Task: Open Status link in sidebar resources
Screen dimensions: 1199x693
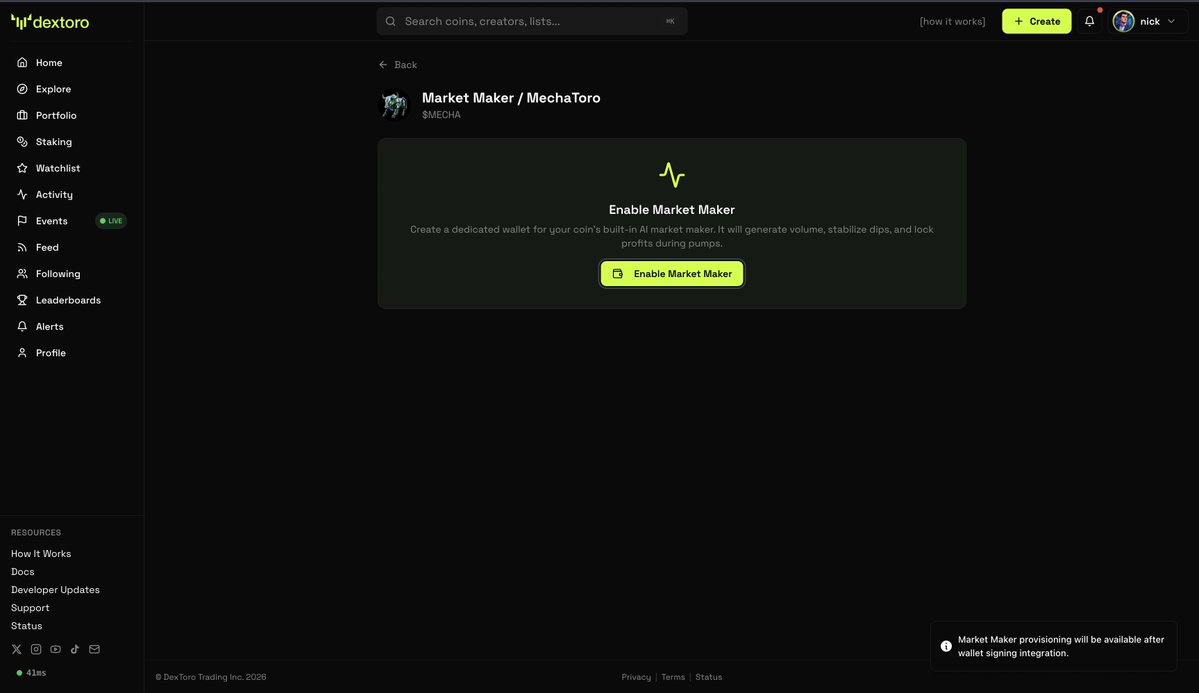Action: 26,626
